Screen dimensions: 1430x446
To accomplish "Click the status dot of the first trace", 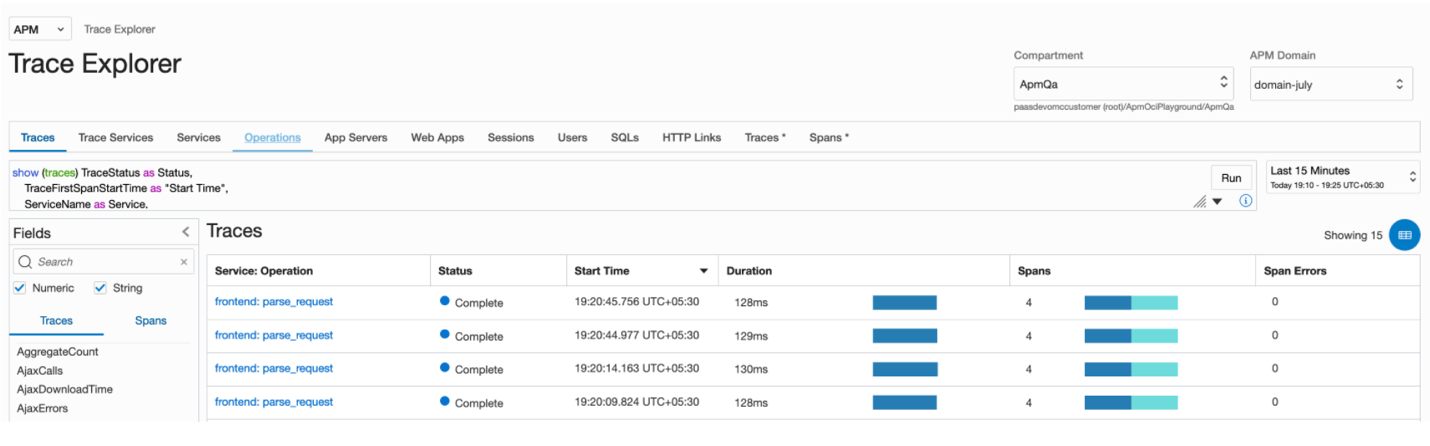I will click(445, 300).
